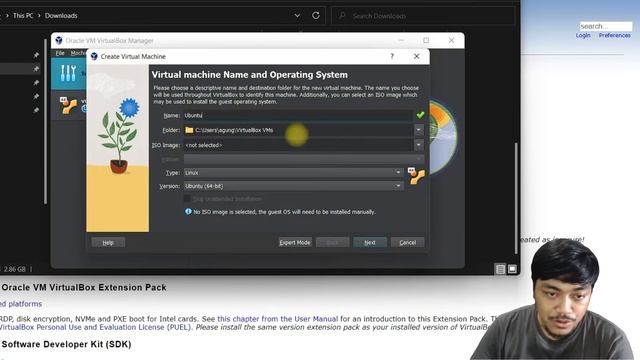Click the Folder path text C:\Users\agung\VirtualBox VMs

pyautogui.click(x=234, y=130)
